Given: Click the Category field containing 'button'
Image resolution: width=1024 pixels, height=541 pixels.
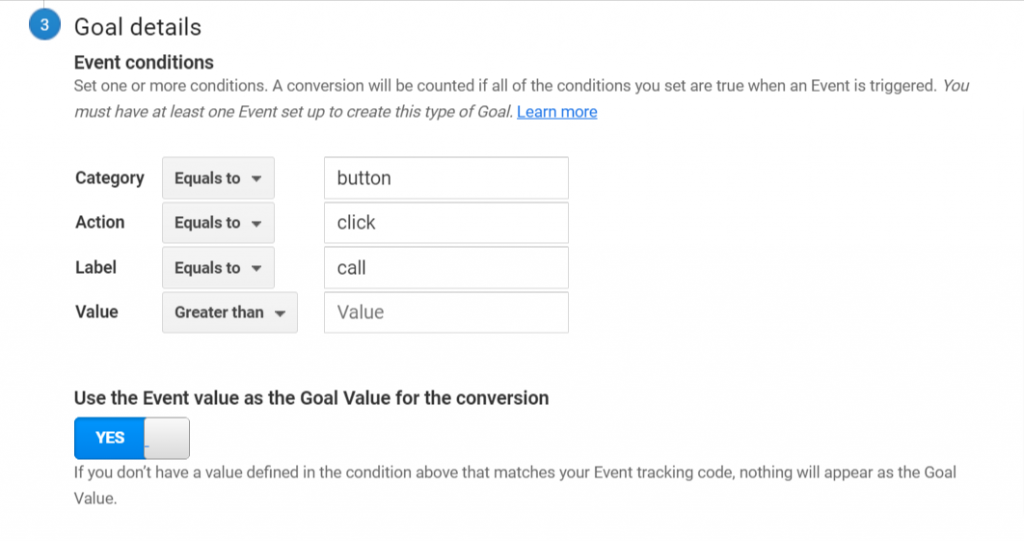Looking at the screenshot, I should pos(446,178).
